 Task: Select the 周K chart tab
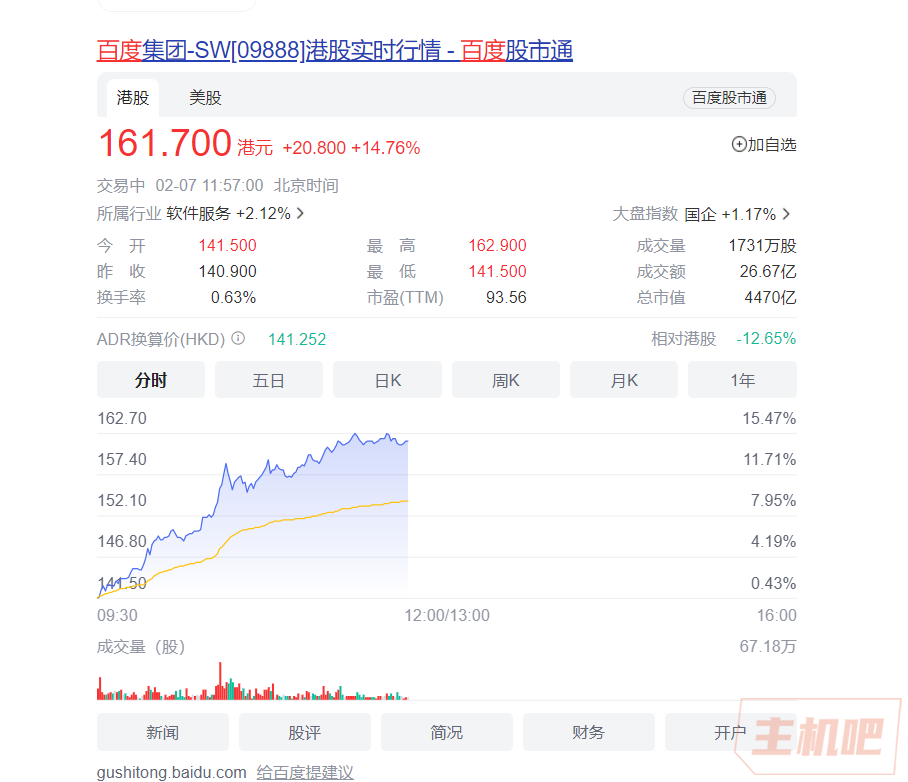506,380
